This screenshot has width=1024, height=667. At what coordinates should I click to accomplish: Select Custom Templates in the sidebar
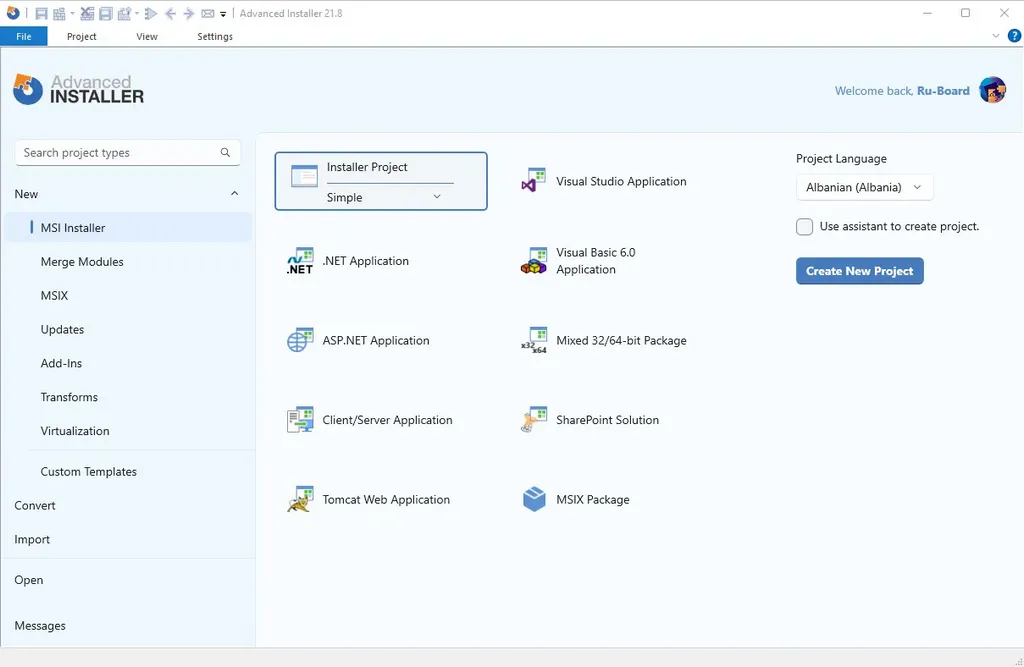[x=88, y=472]
